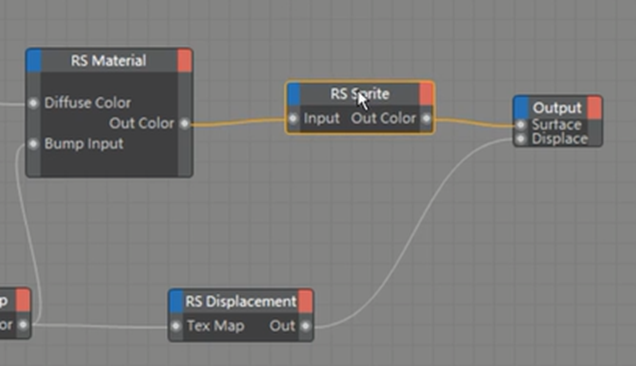Click the Output Surface port dot

point(521,125)
